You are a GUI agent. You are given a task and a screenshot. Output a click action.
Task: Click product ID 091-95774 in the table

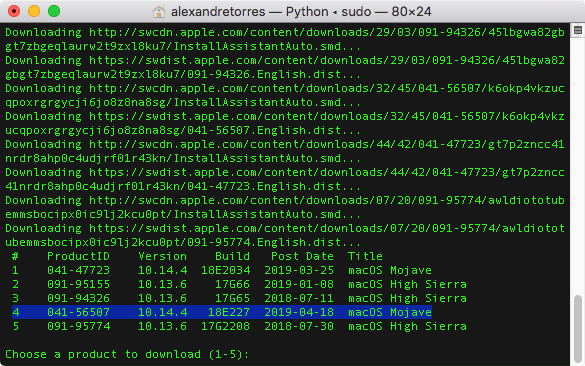78,326
